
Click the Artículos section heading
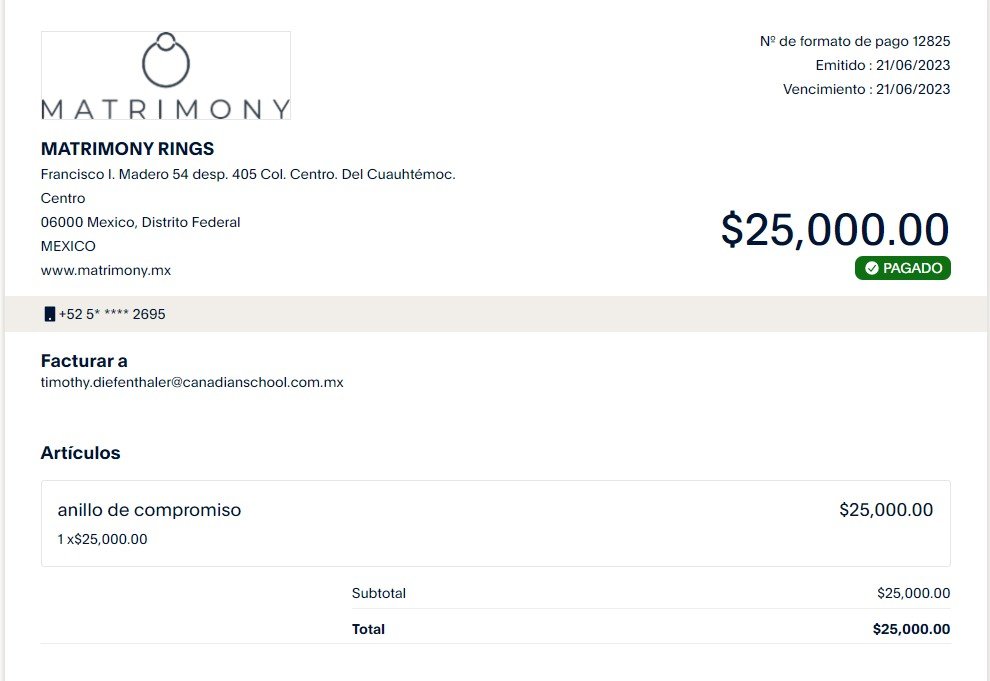(x=80, y=453)
